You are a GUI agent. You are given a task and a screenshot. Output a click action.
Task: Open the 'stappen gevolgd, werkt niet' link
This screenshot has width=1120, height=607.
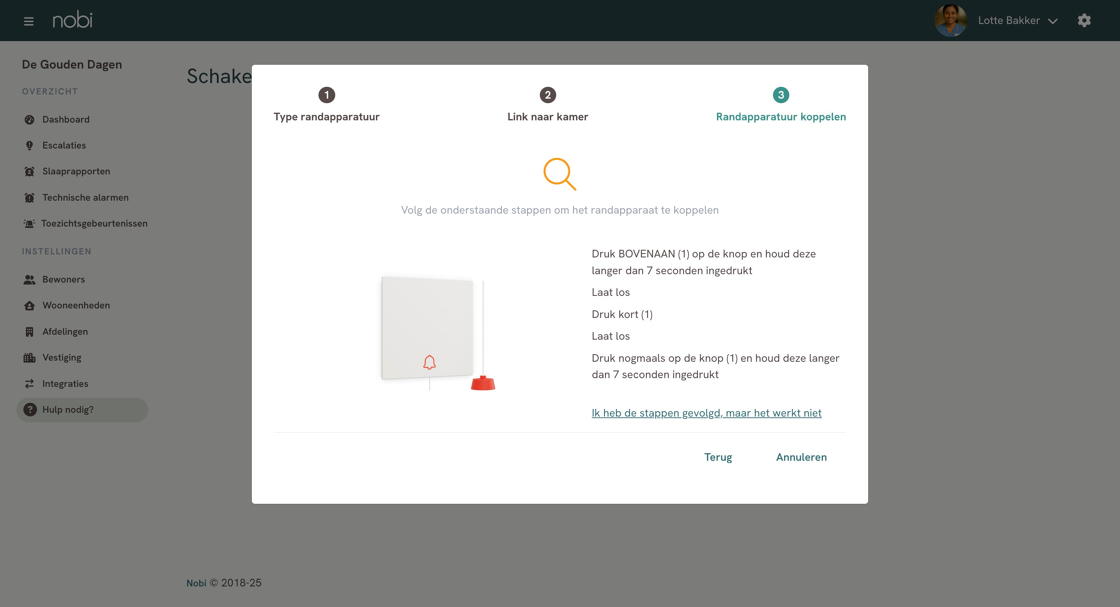point(706,413)
